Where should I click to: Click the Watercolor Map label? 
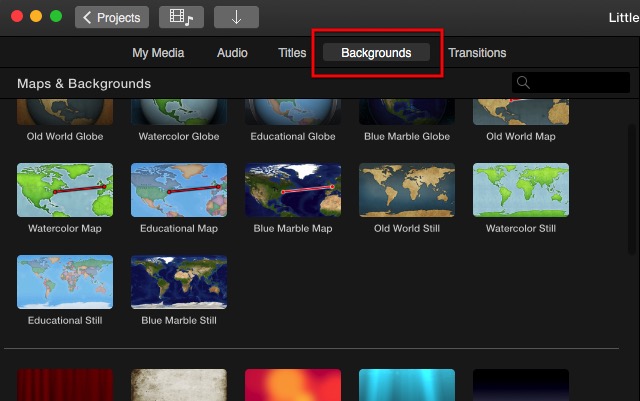coord(65,228)
